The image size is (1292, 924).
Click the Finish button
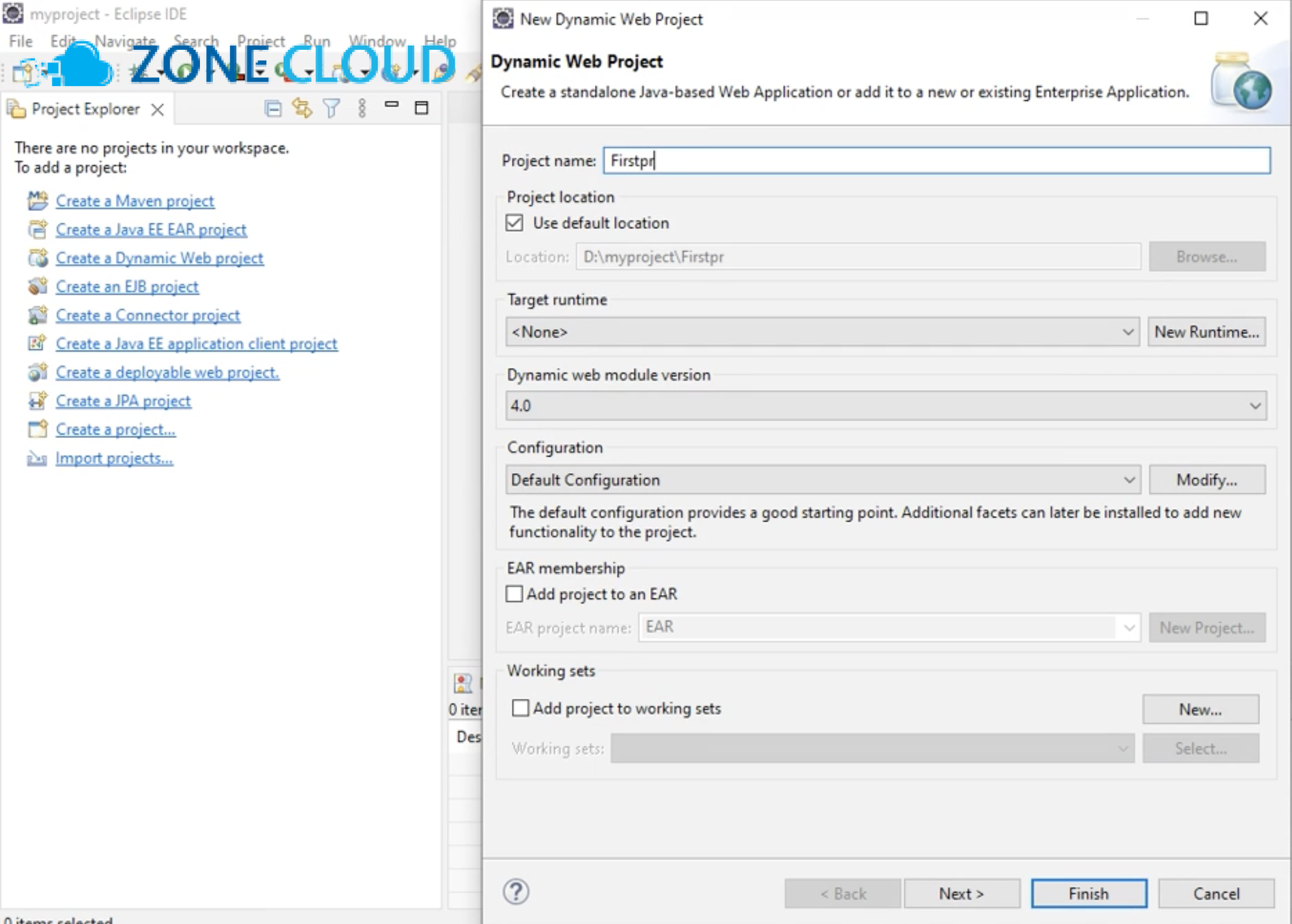click(x=1089, y=893)
